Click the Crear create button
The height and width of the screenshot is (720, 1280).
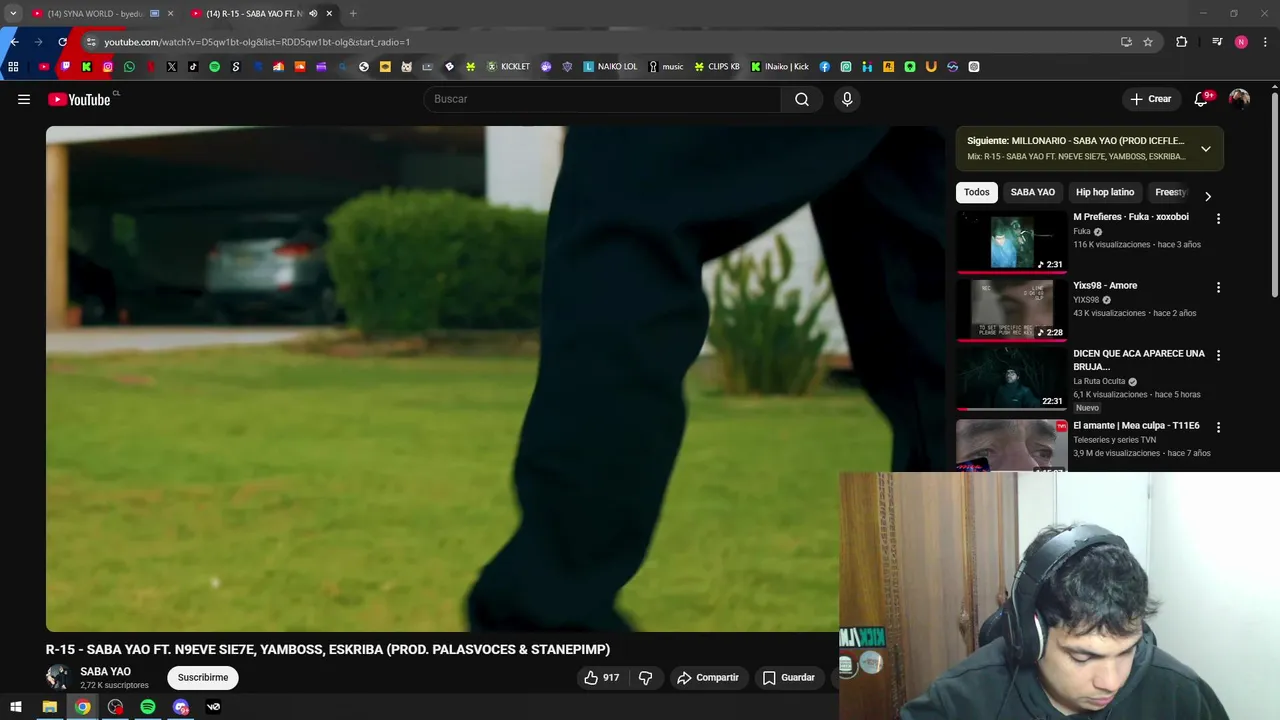click(1150, 99)
